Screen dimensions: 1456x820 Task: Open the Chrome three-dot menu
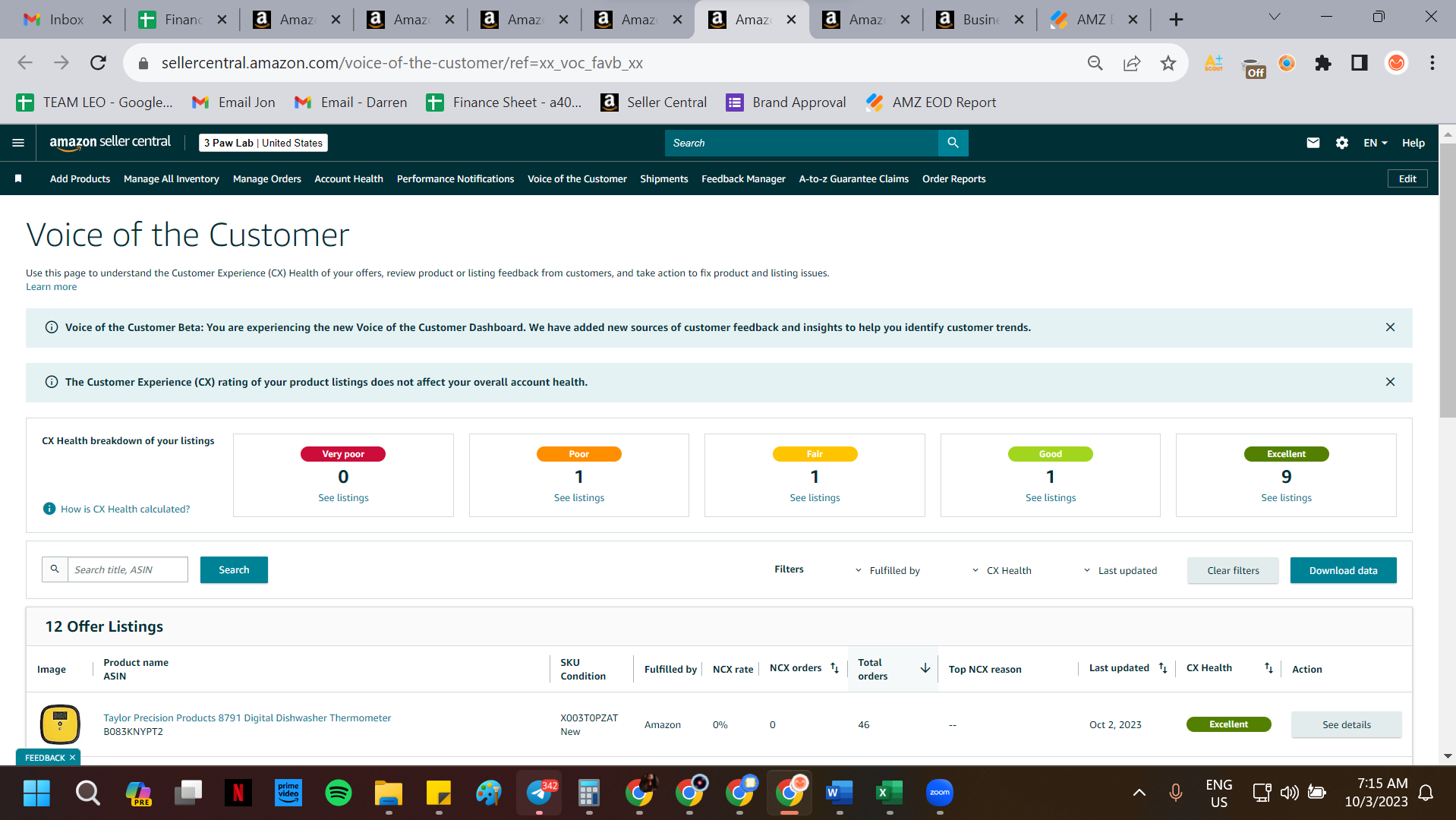[1432, 63]
